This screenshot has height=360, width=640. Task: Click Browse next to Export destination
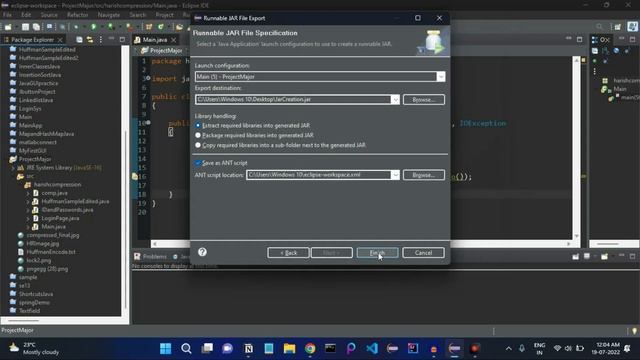coord(424,100)
